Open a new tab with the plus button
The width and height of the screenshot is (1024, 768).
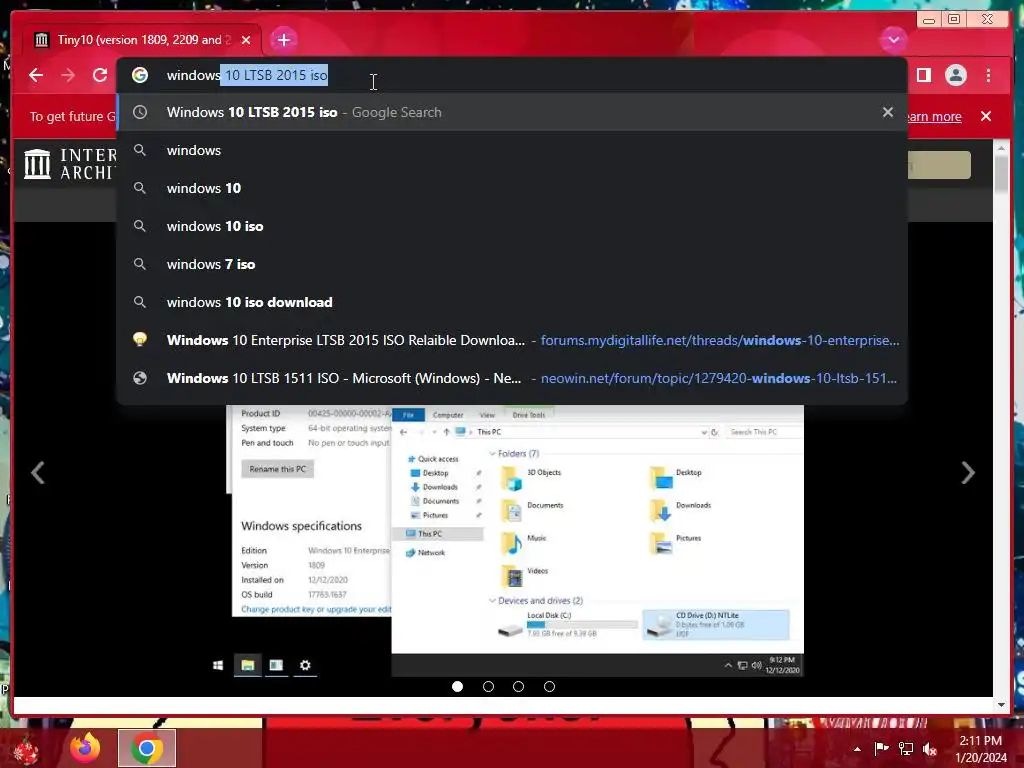click(283, 40)
